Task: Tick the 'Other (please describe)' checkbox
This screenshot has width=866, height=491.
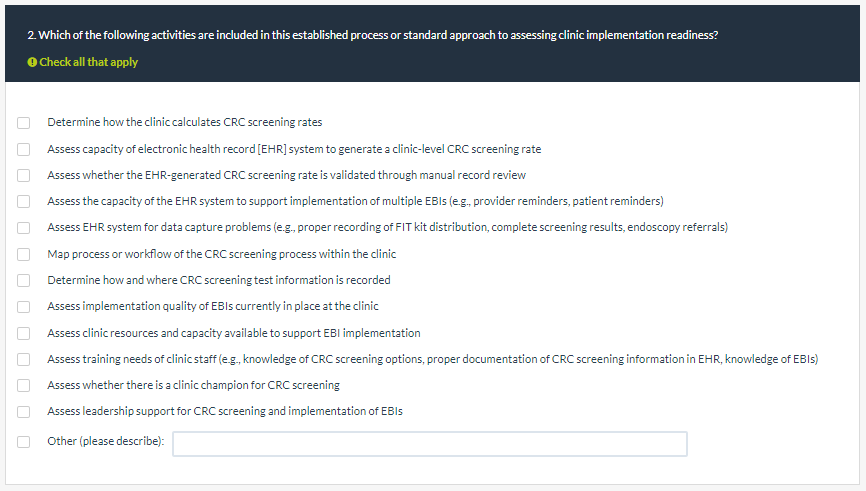Action: (23, 441)
